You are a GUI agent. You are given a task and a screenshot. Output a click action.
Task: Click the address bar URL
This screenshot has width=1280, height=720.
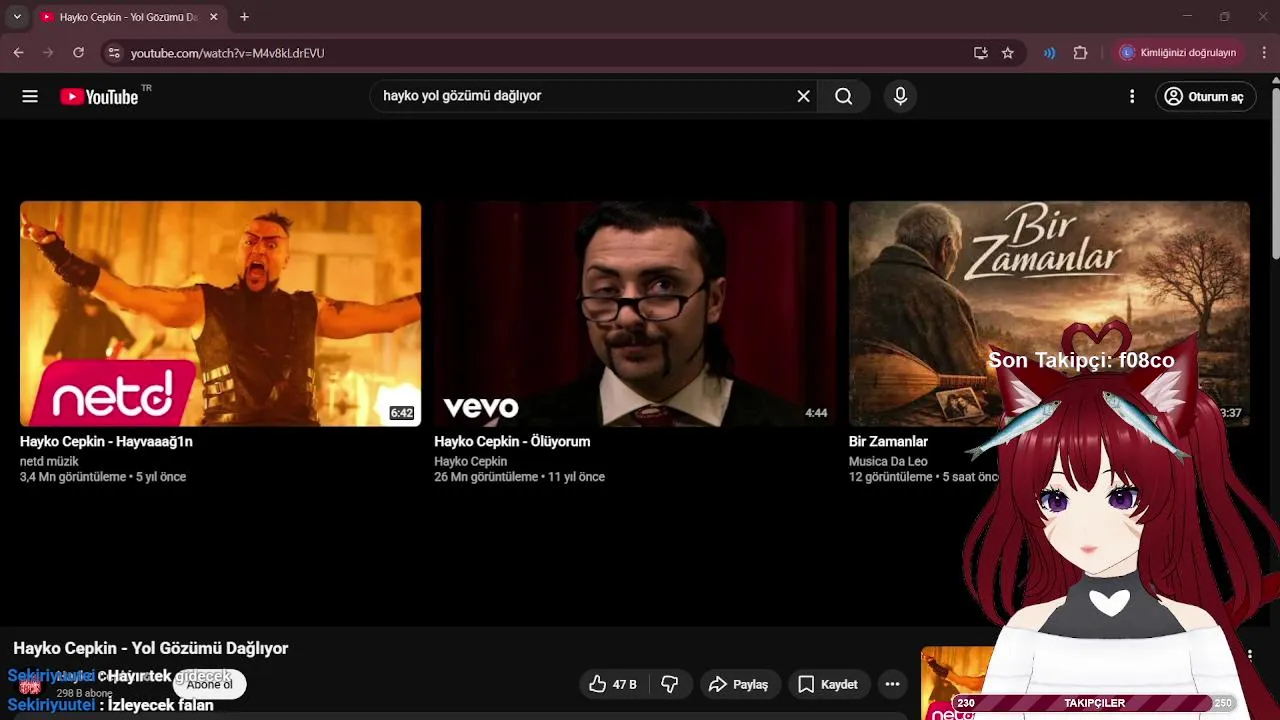point(227,53)
